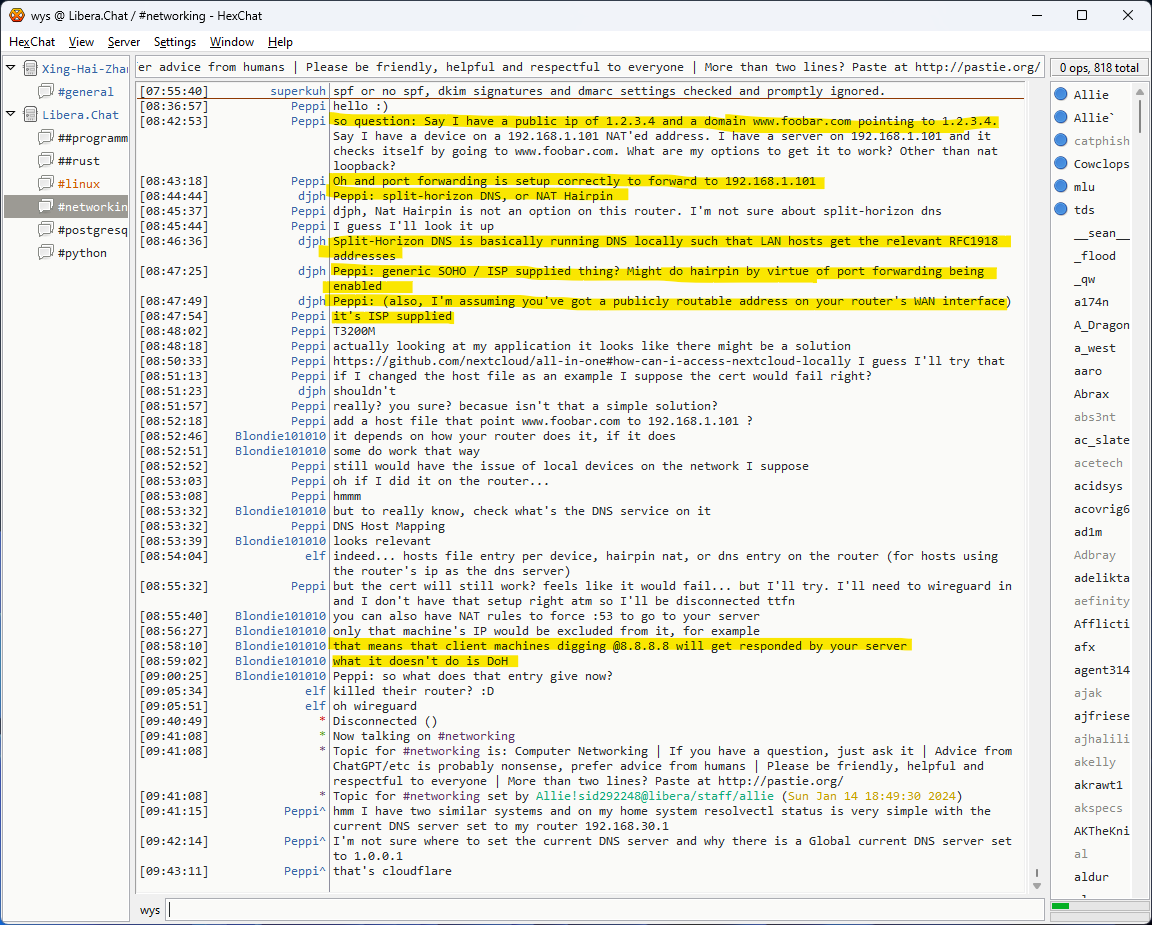
Task: Click the blue status dot beside tds
Action: 1061,210
